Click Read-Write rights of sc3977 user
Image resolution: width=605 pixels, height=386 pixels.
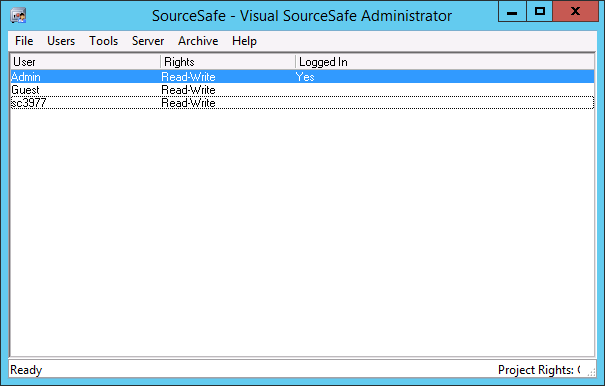click(188, 103)
